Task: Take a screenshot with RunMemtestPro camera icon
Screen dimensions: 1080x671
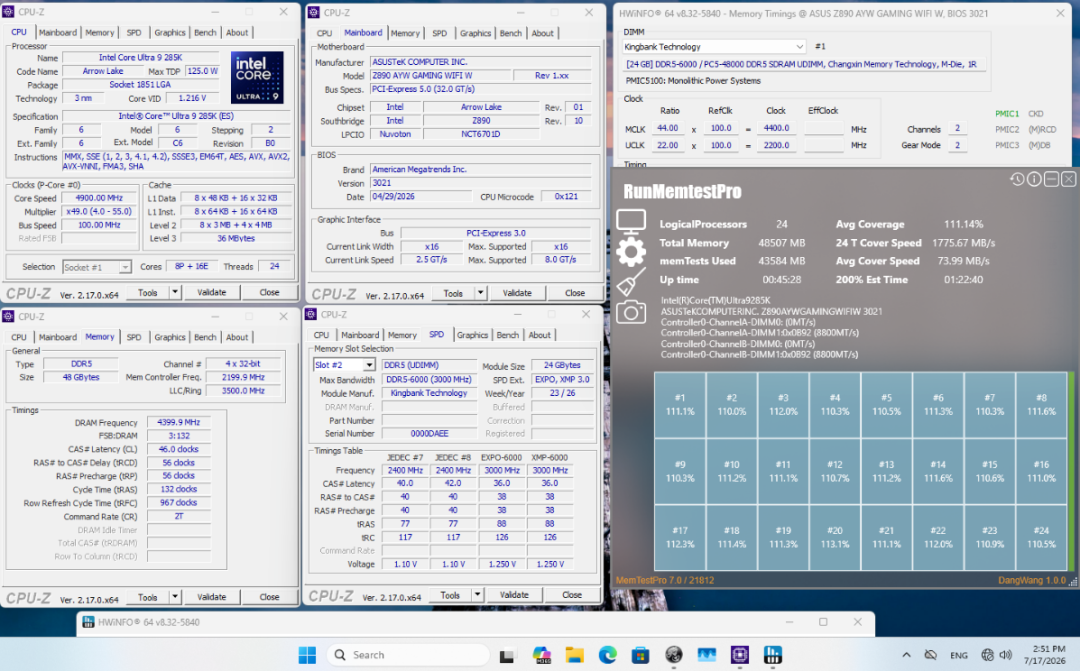Action: point(631,313)
